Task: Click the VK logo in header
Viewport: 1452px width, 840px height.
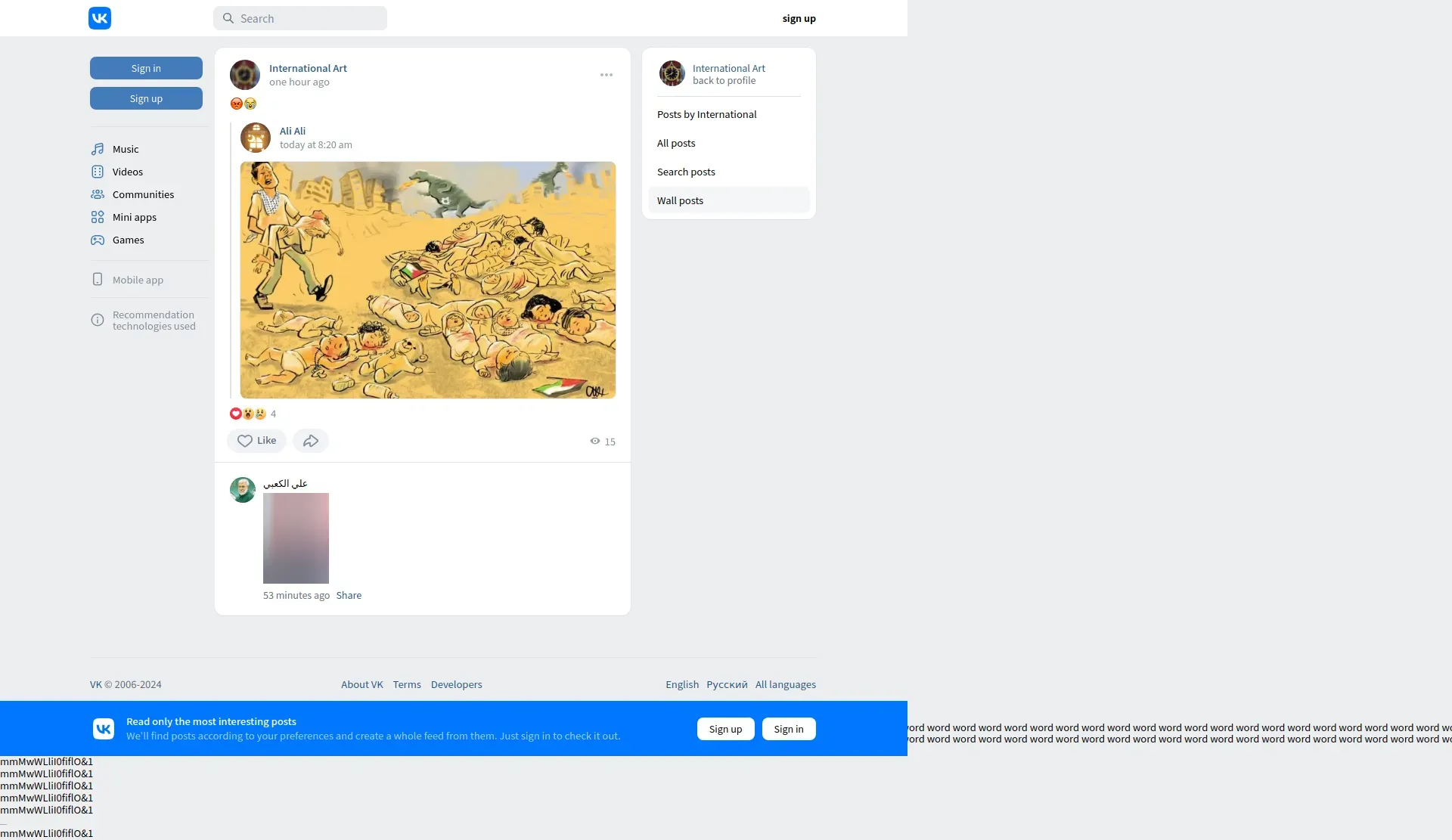Action: (x=100, y=18)
